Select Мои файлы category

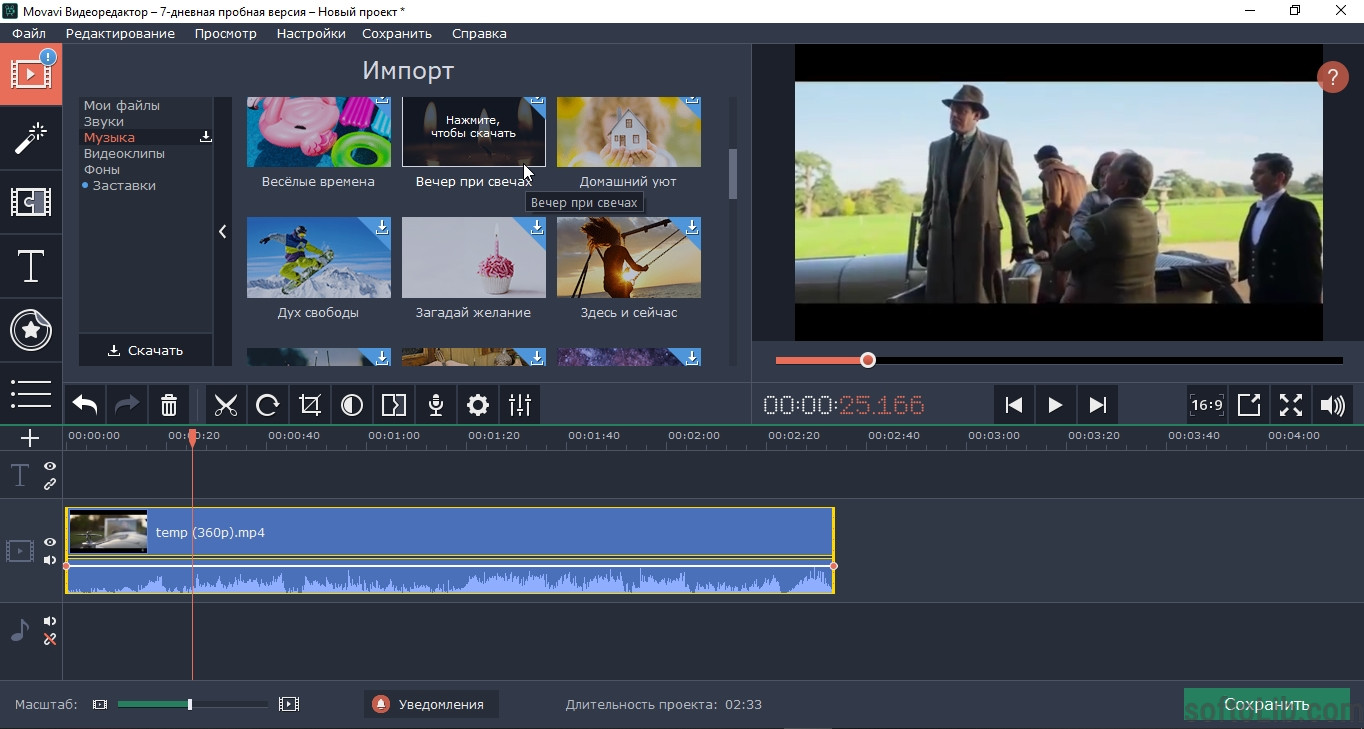(122, 105)
